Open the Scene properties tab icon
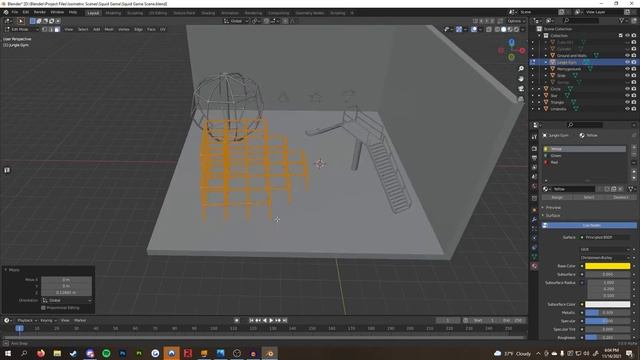 tap(534, 177)
